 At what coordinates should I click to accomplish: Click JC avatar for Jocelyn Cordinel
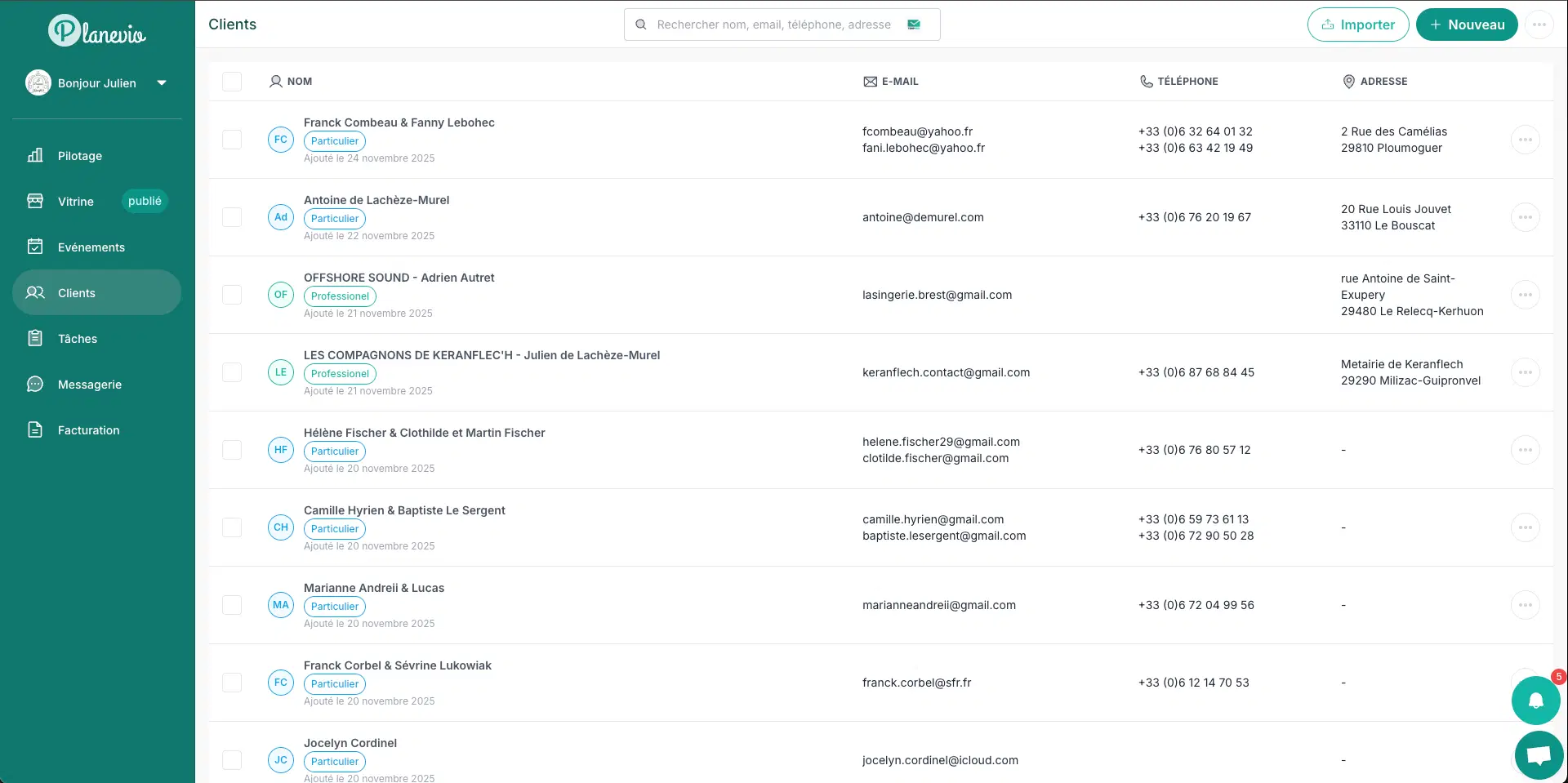281,760
